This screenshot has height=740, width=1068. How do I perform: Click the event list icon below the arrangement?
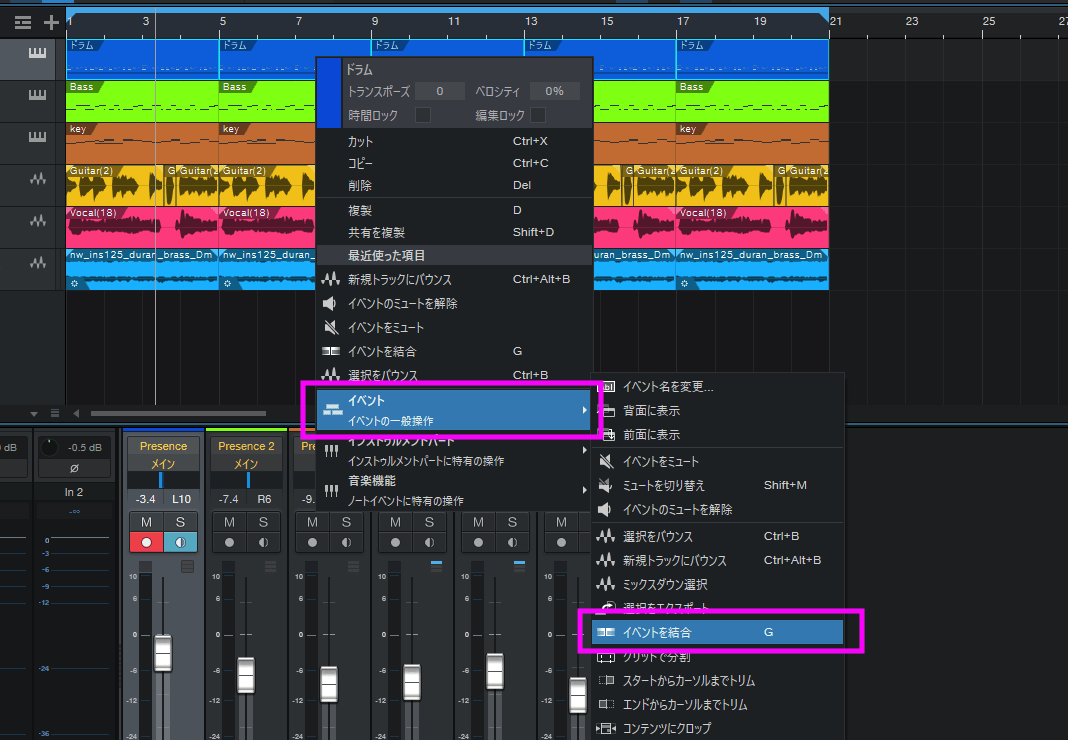click(x=55, y=413)
